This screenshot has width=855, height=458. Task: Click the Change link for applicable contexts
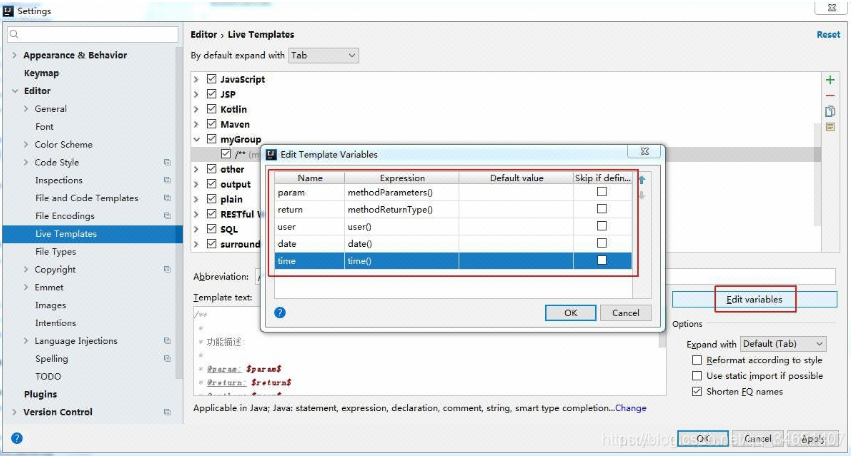click(631, 408)
